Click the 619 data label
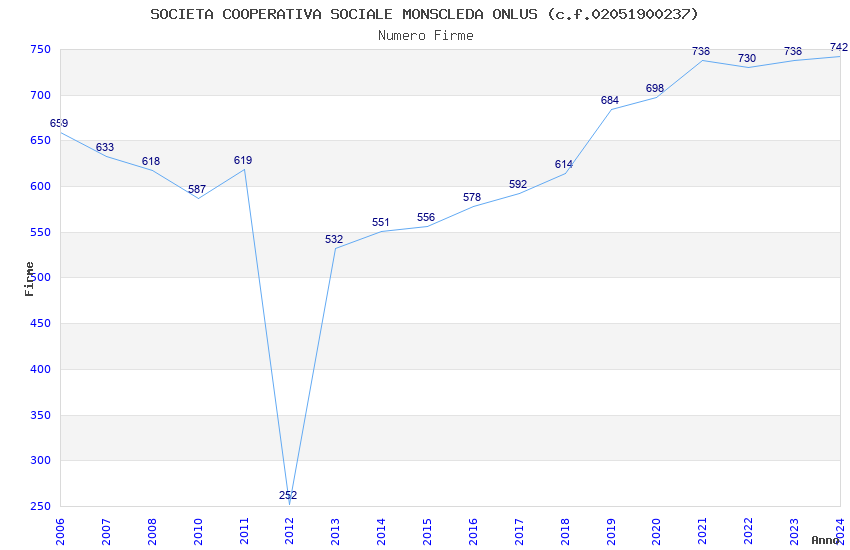Screen dimensions: 850x550 (243, 160)
